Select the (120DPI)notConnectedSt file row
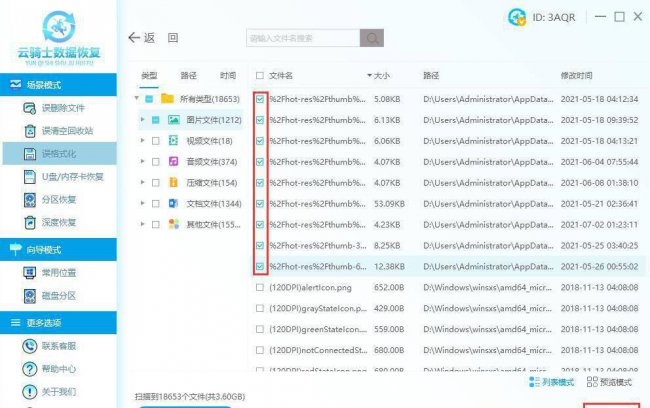Viewport: 650px width, 408px height. (447, 350)
